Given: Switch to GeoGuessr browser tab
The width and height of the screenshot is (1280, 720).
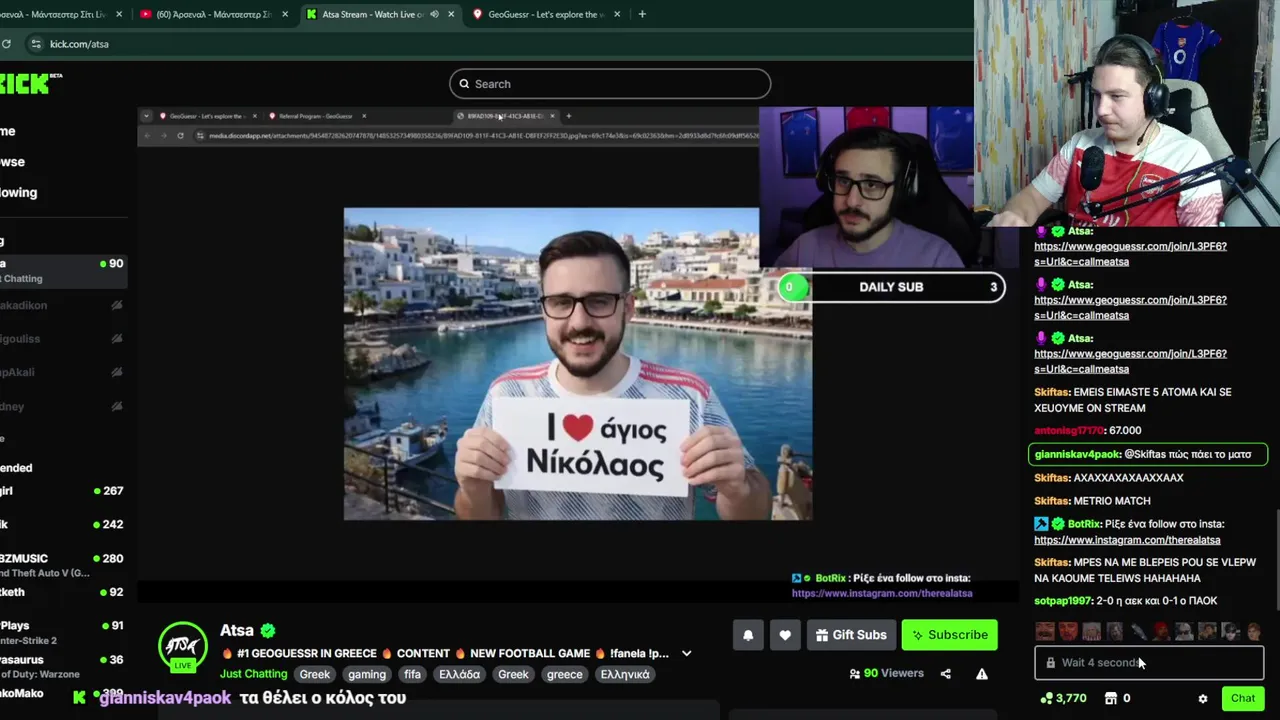Looking at the screenshot, I should (x=547, y=14).
